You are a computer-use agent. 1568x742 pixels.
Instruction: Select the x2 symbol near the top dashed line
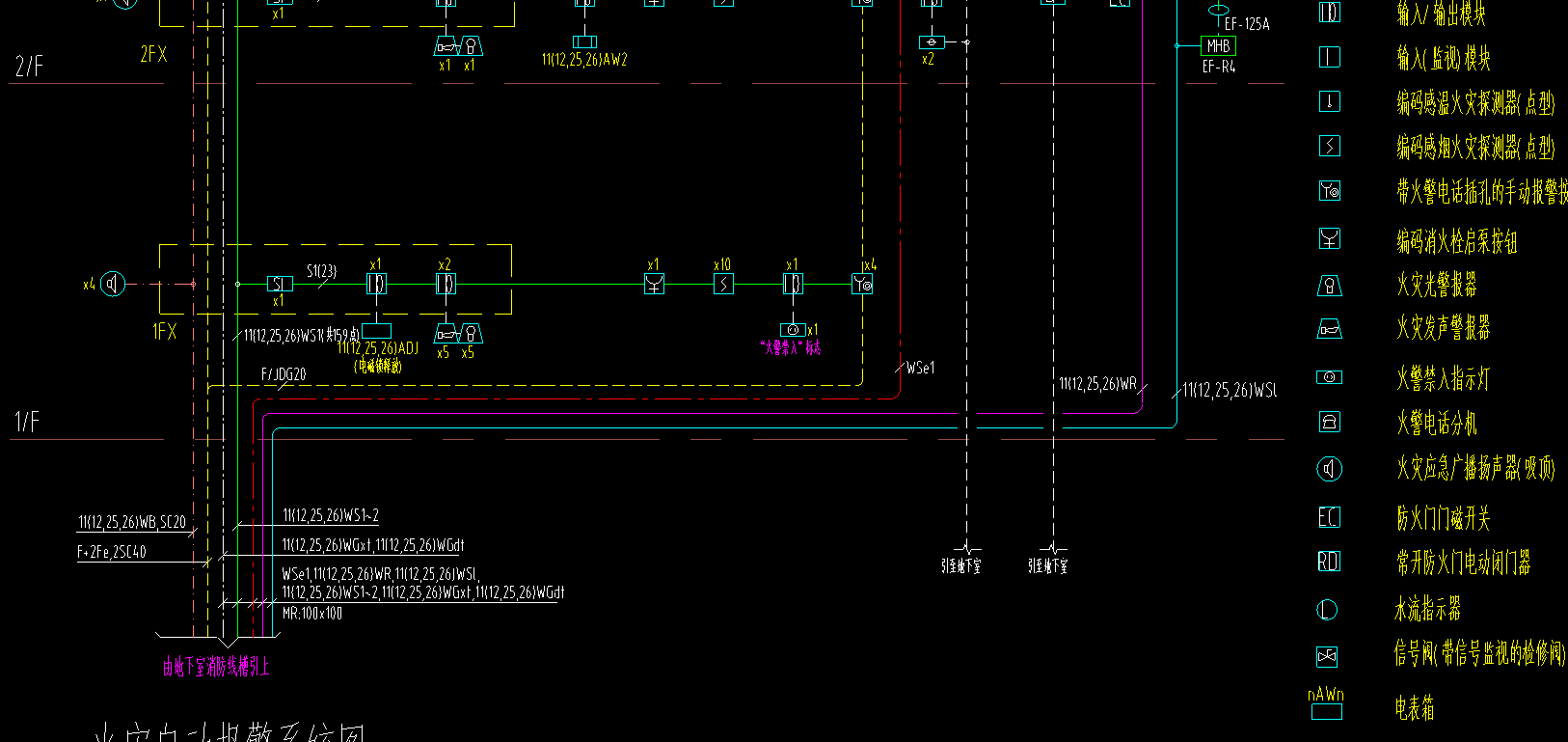(x=932, y=42)
